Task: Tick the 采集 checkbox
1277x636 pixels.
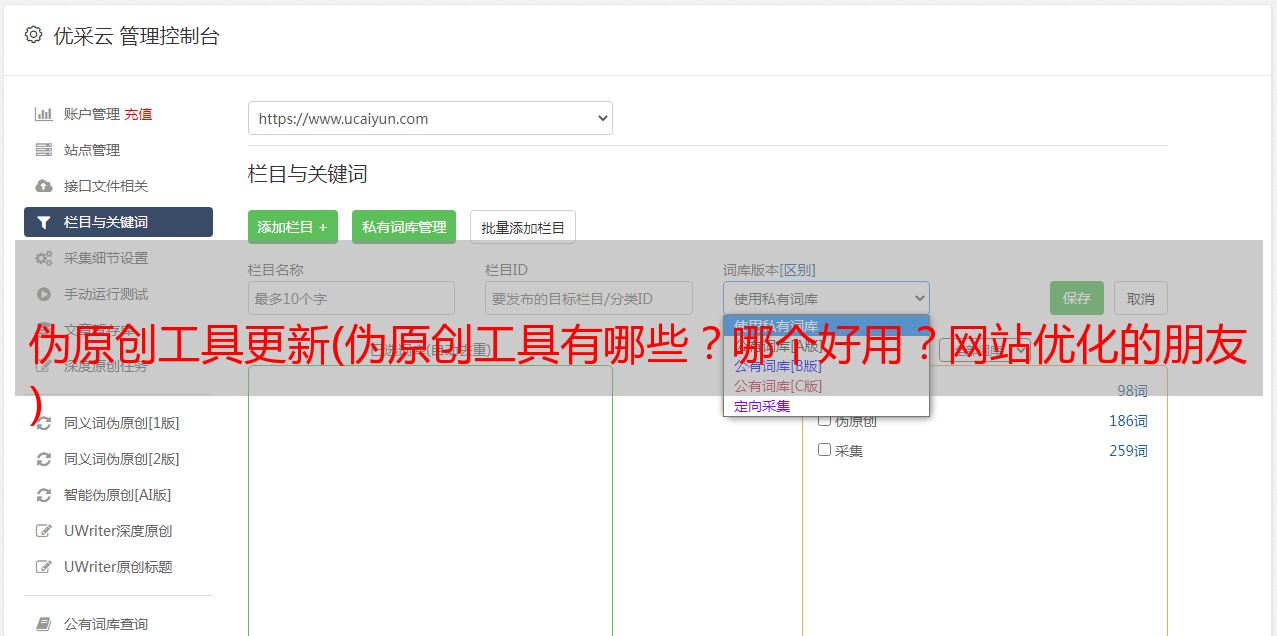Action: pos(825,450)
